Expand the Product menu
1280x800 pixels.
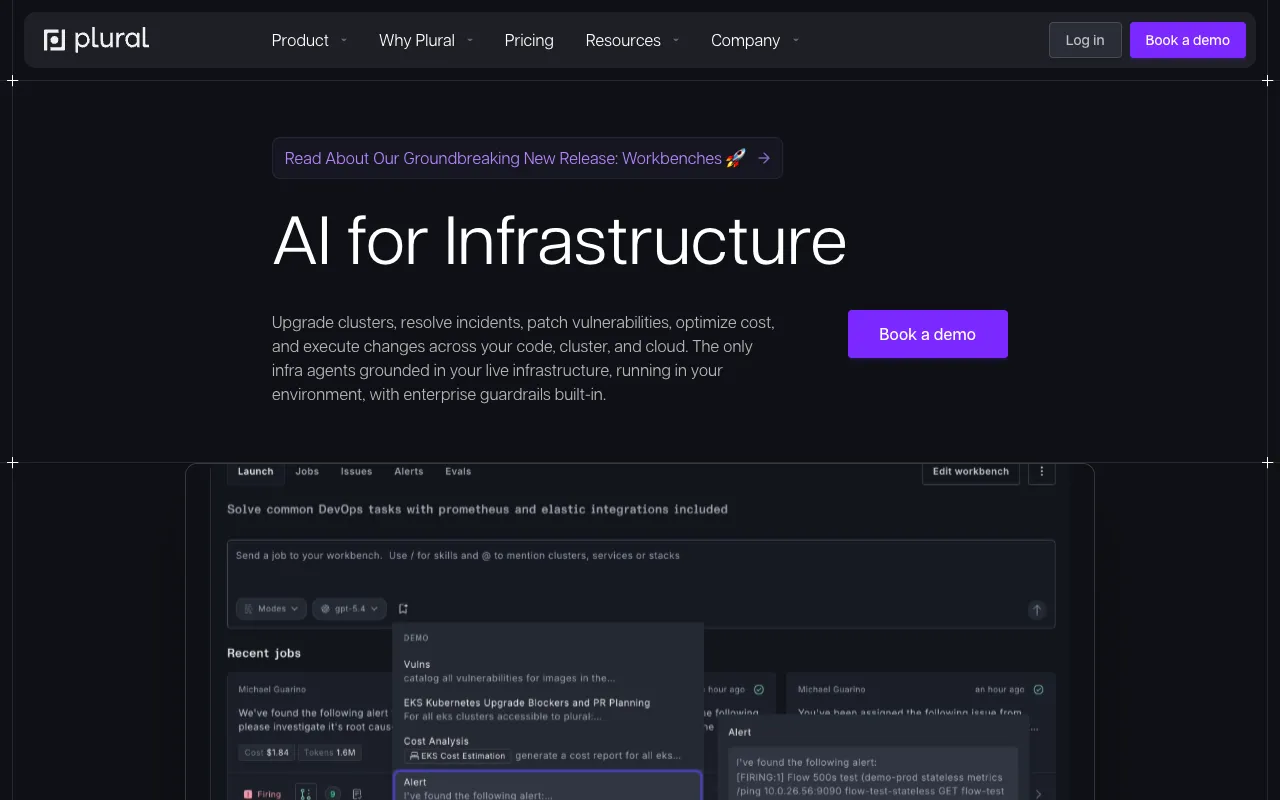click(309, 40)
